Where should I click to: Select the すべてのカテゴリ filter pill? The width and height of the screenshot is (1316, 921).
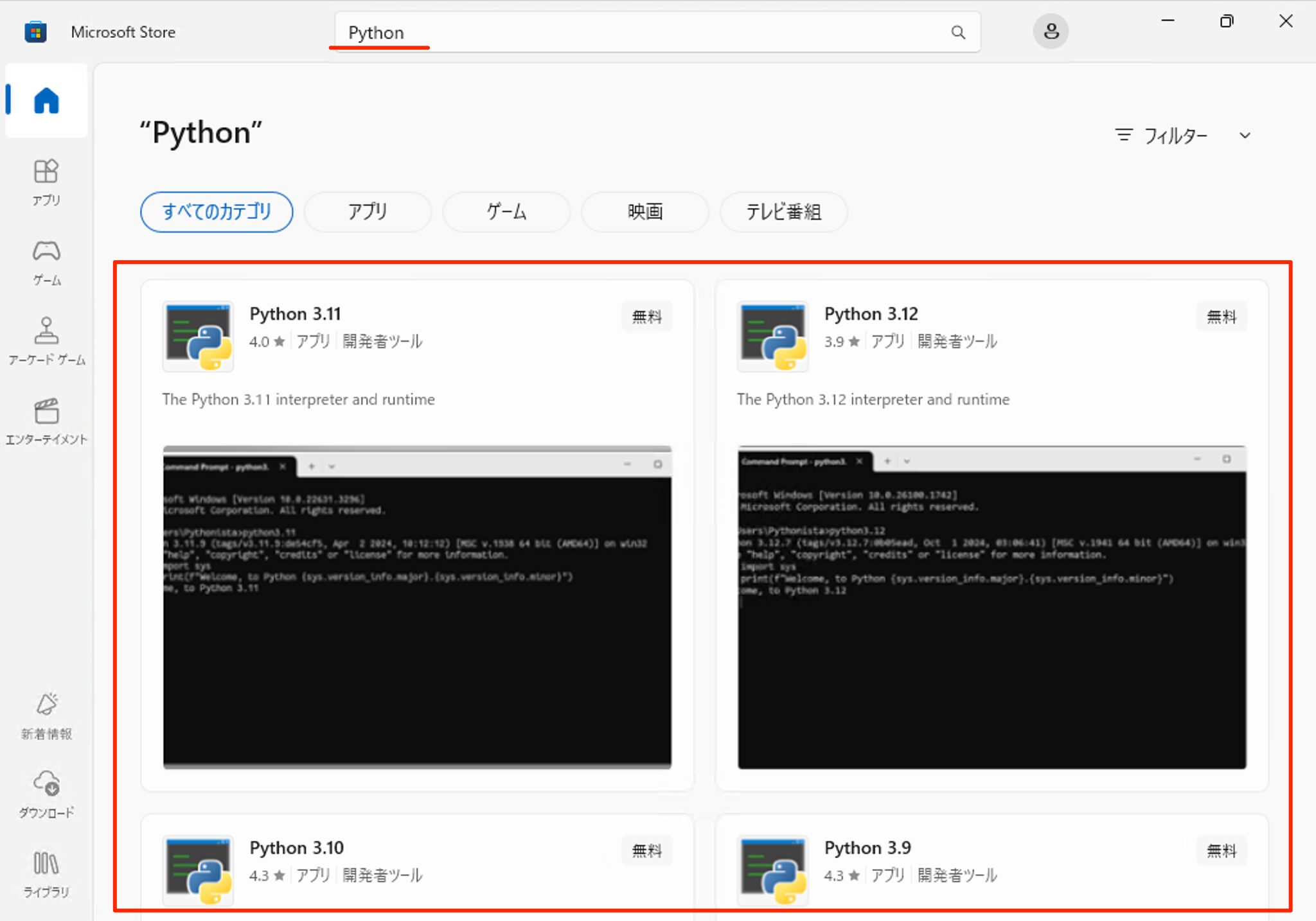[217, 212]
